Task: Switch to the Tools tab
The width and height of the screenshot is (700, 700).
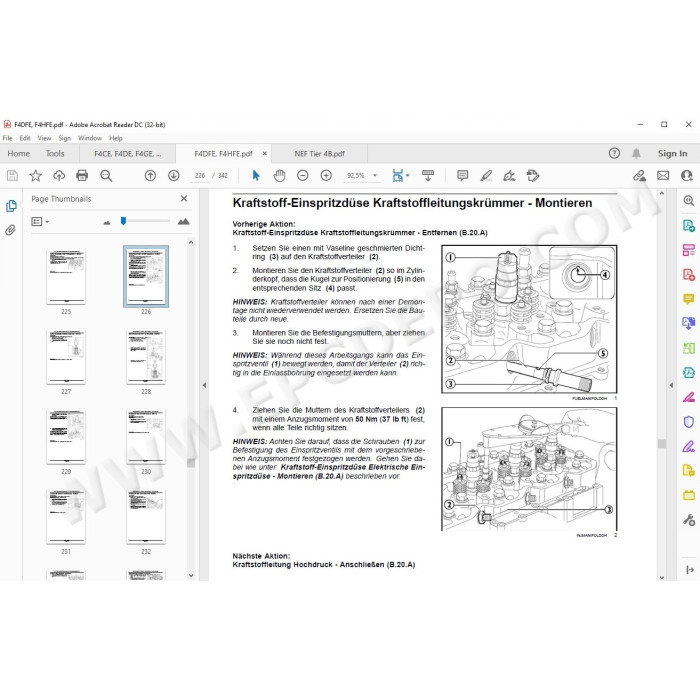Action: tap(55, 154)
